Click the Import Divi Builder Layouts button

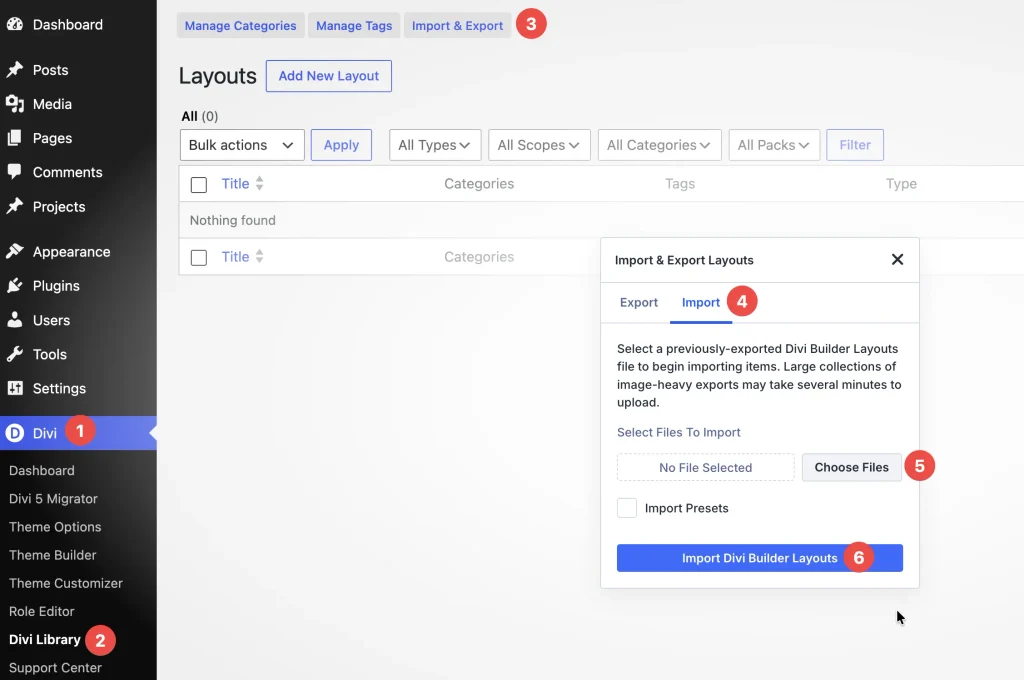coord(760,558)
